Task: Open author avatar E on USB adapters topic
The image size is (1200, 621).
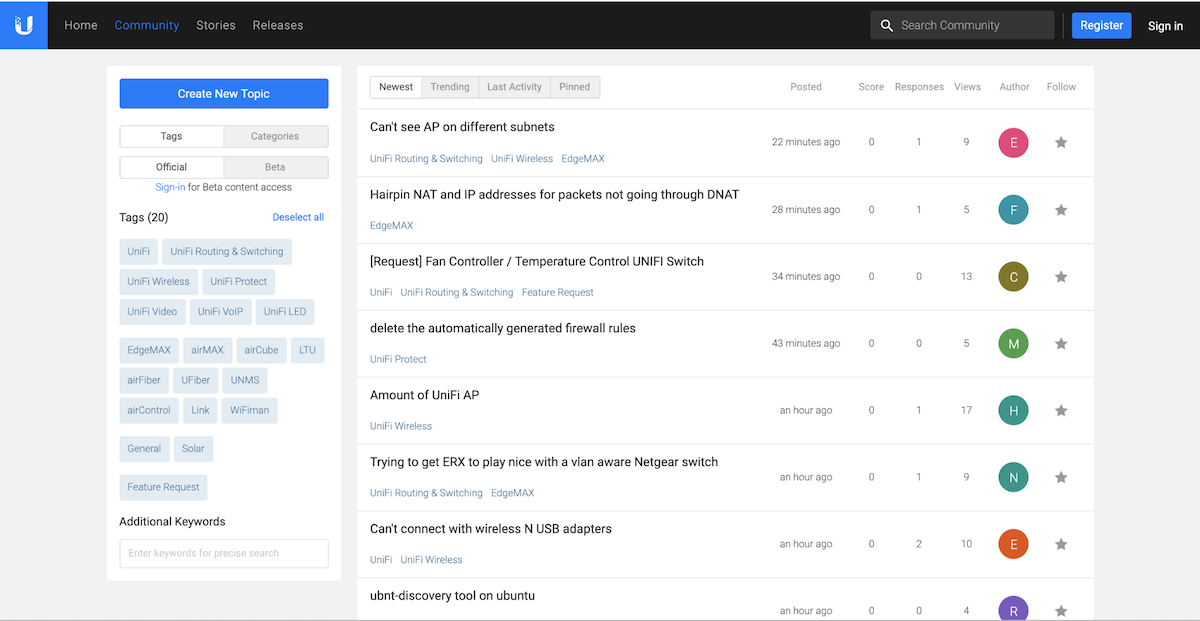Action: point(1013,545)
